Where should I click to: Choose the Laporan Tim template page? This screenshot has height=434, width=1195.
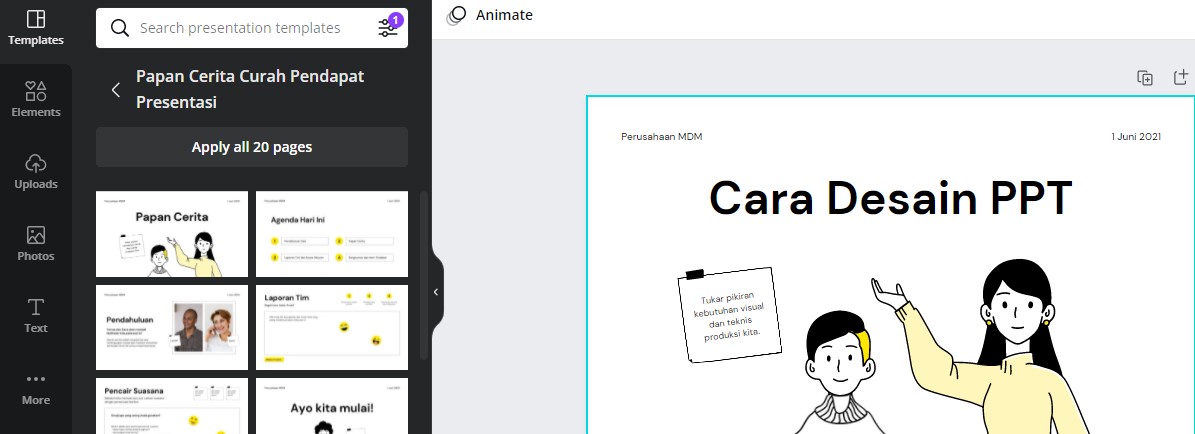pyautogui.click(x=331, y=327)
